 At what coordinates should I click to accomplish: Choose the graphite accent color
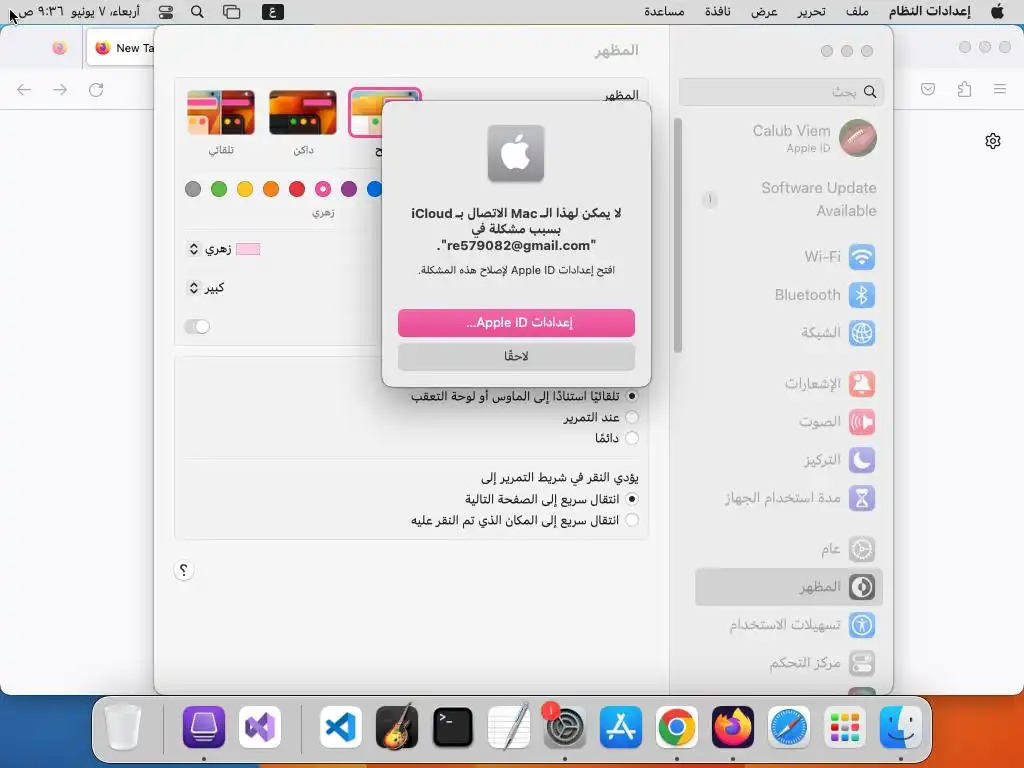click(x=193, y=189)
